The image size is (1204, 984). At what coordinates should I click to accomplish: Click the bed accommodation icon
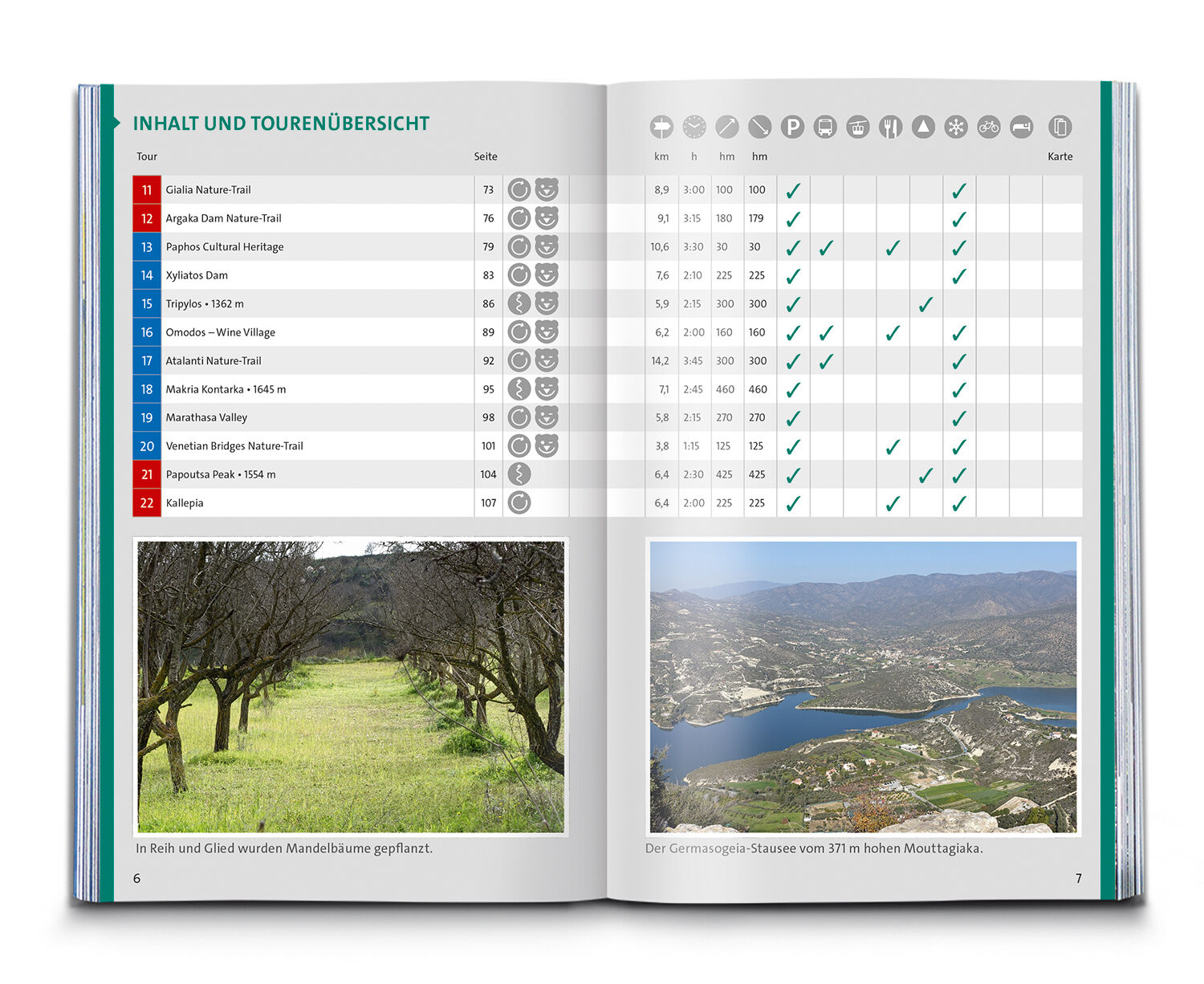click(1021, 127)
